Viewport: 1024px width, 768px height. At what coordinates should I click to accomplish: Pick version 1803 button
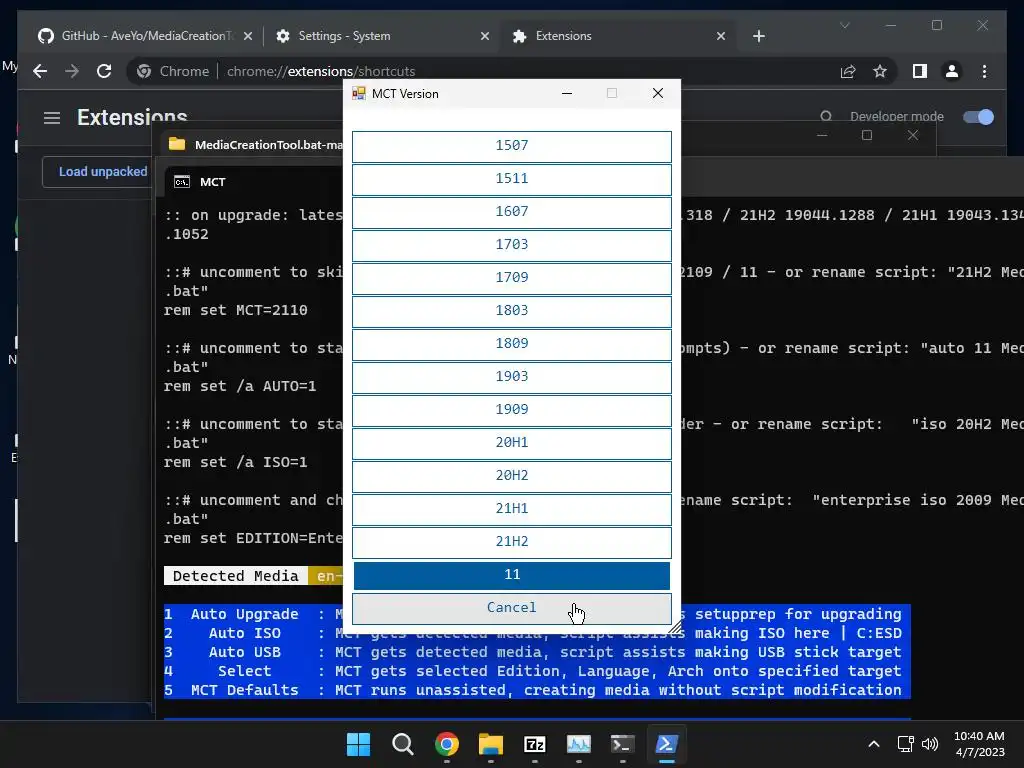tap(511, 312)
